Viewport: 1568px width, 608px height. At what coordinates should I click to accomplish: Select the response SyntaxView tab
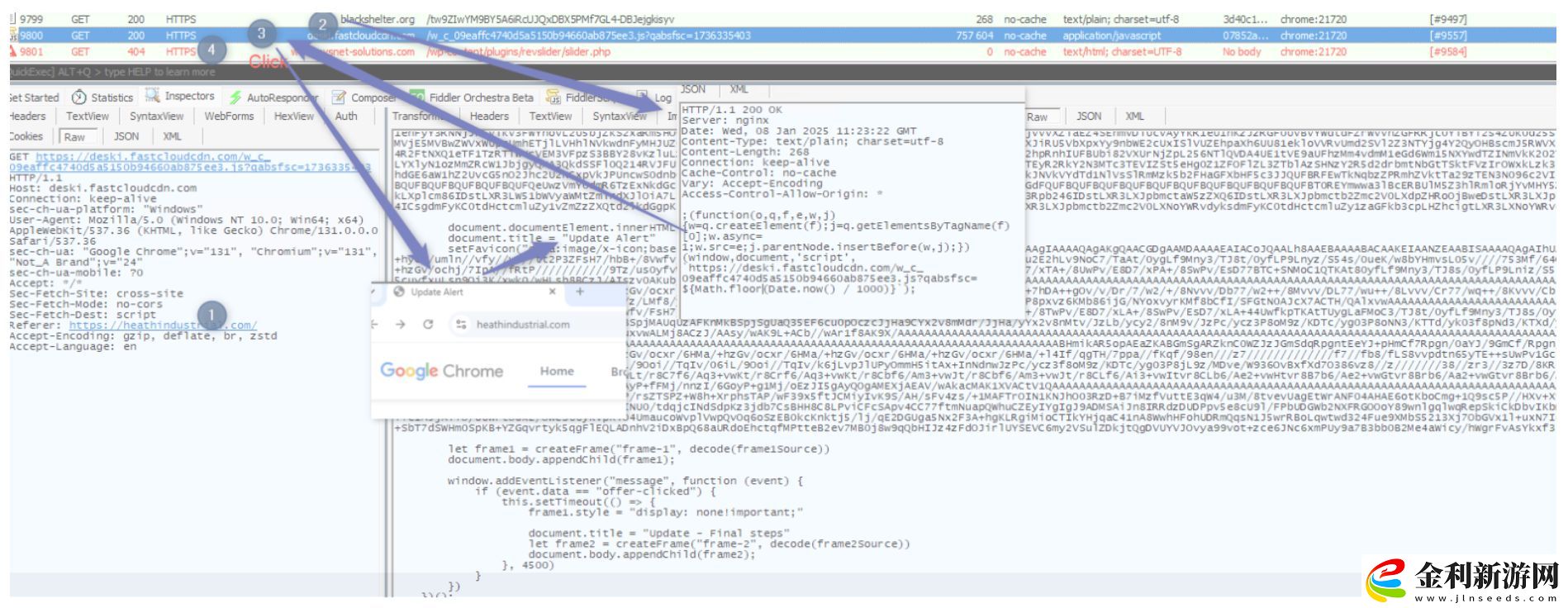pyautogui.click(x=619, y=116)
